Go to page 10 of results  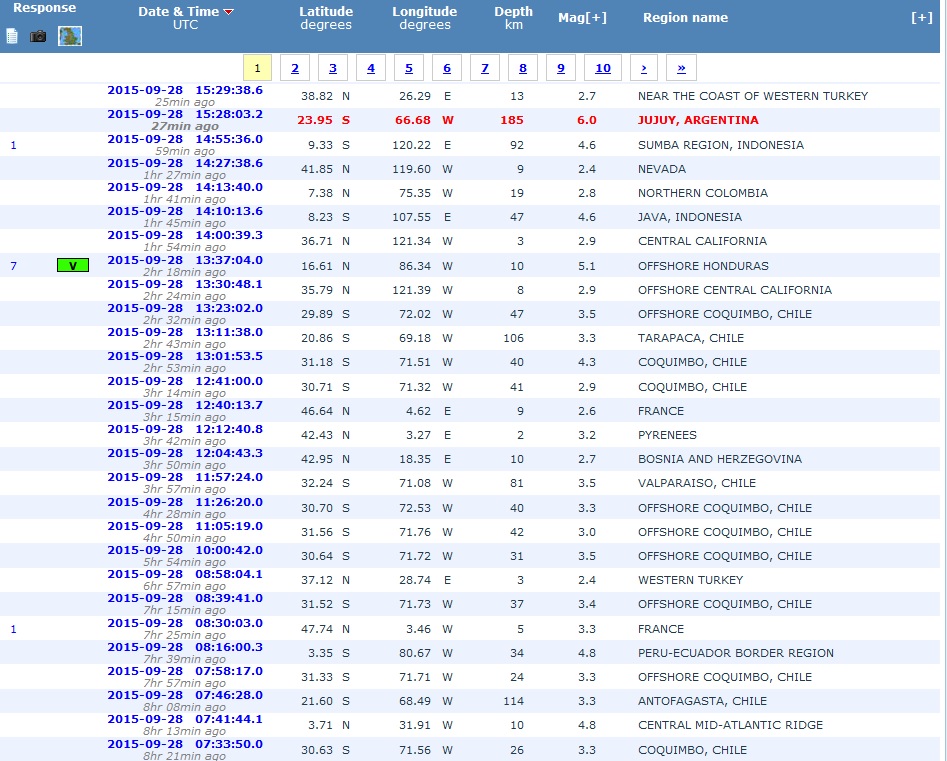pyautogui.click(x=603, y=68)
